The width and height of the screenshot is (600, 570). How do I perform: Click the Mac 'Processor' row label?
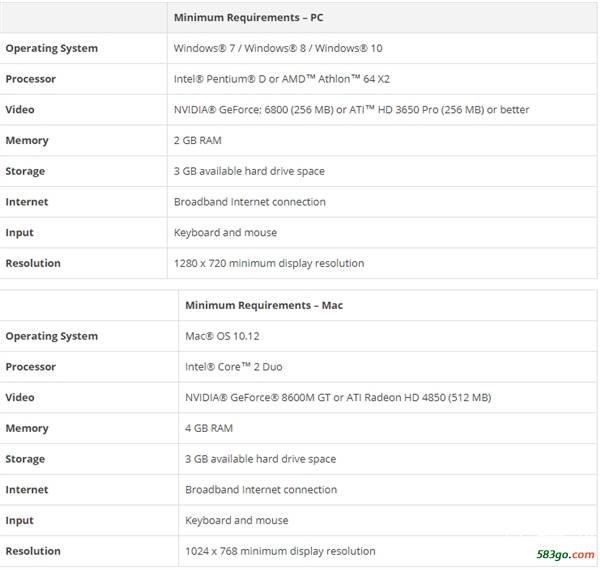(x=31, y=366)
